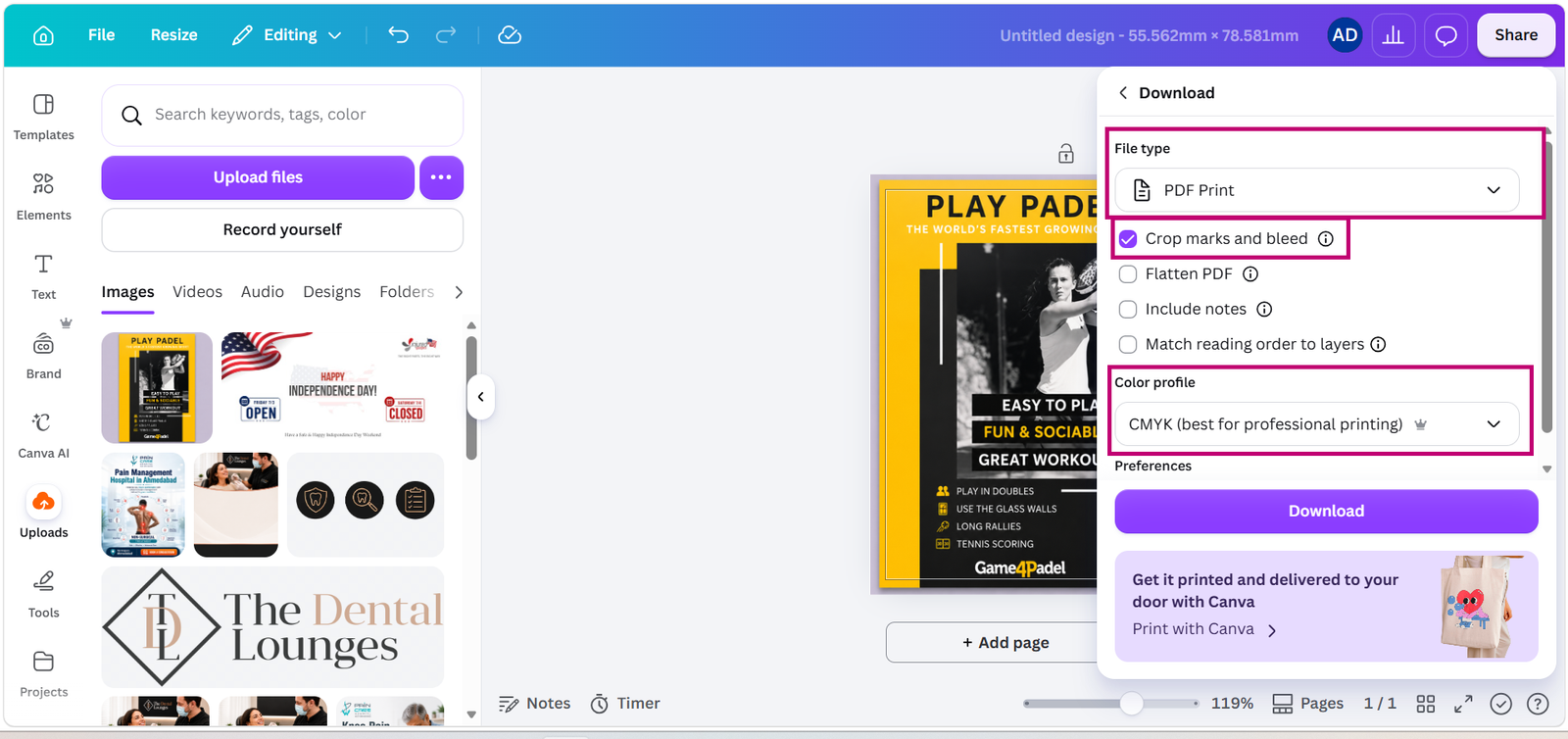Open the design checkmark review icon
Image resolution: width=1568 pixels, height=739 pixels.
click(1500, 704)
